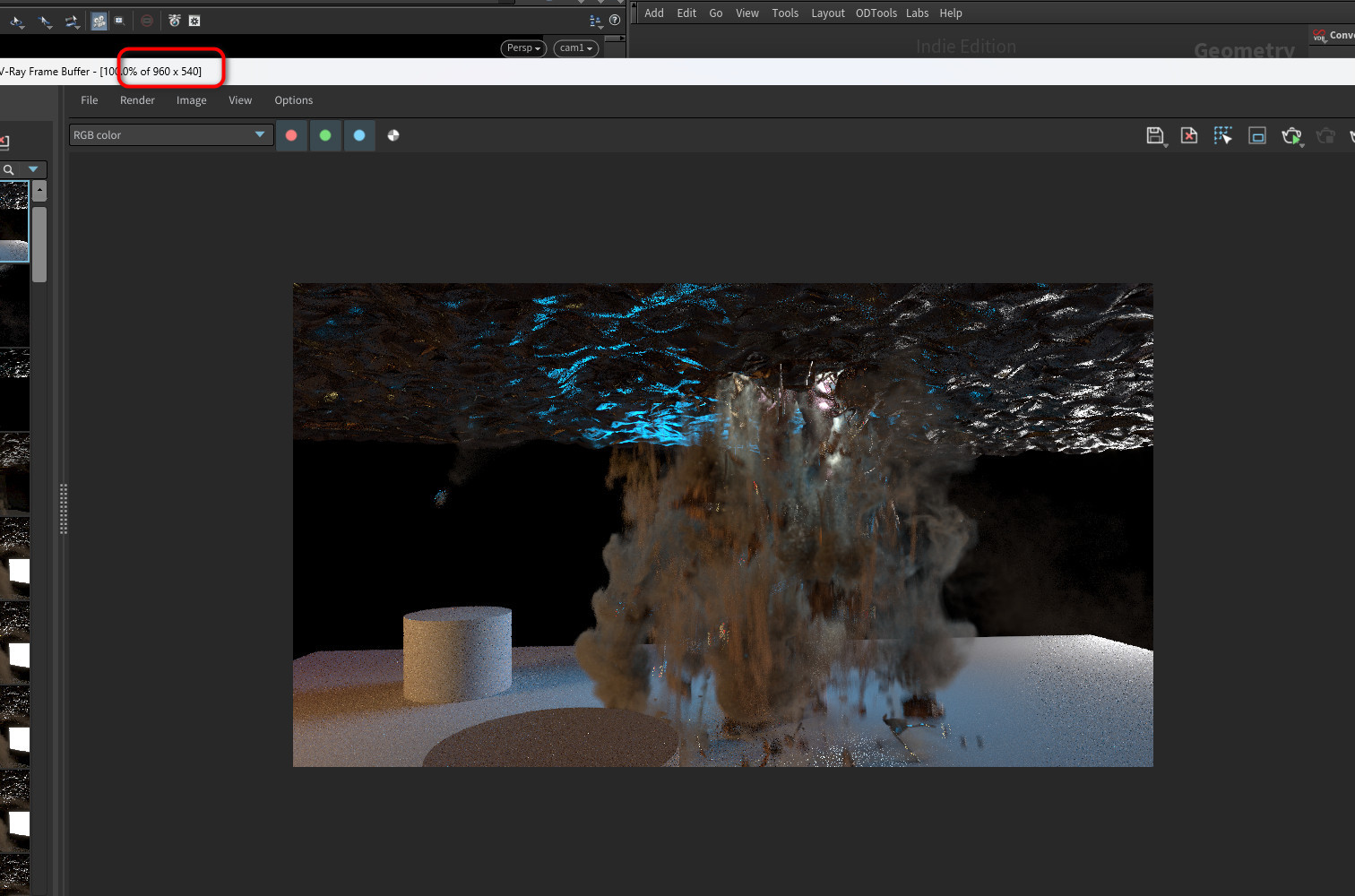Click the dimmed red circle icon
The image size is (1355, 896).
[147, 21]
